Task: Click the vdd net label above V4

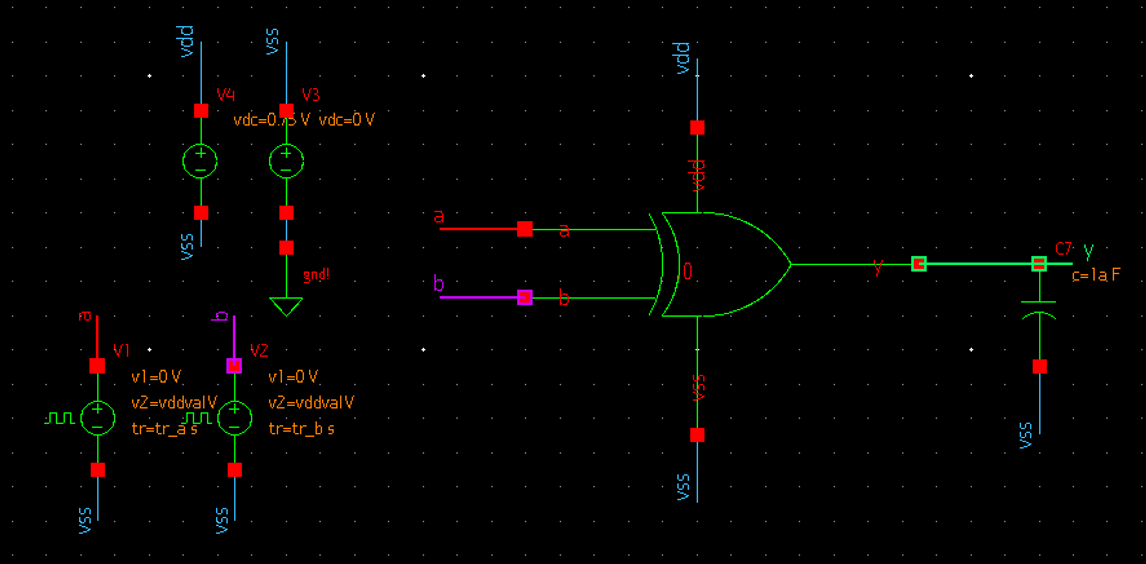Action: pyautogui.click(x=186, y=42)
